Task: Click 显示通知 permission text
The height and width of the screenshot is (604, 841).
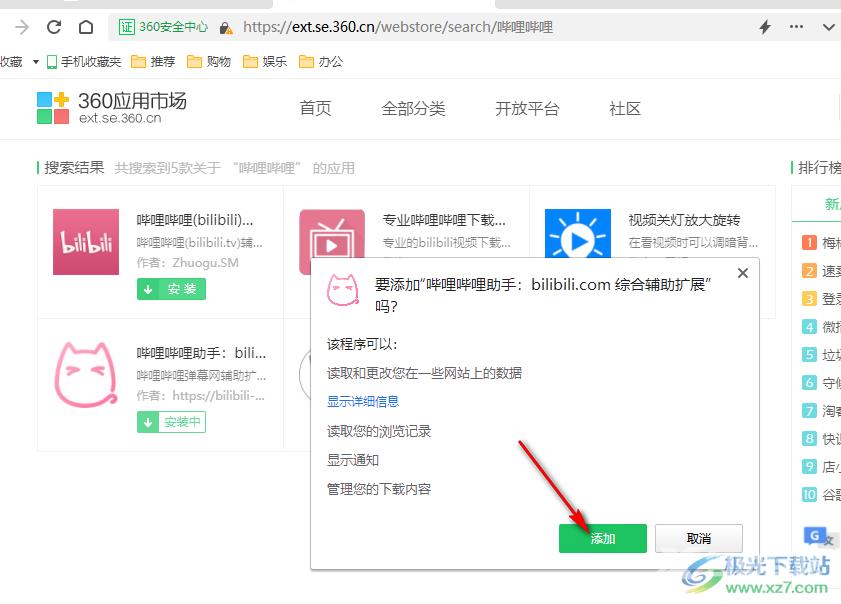Action: coord(353,460)
